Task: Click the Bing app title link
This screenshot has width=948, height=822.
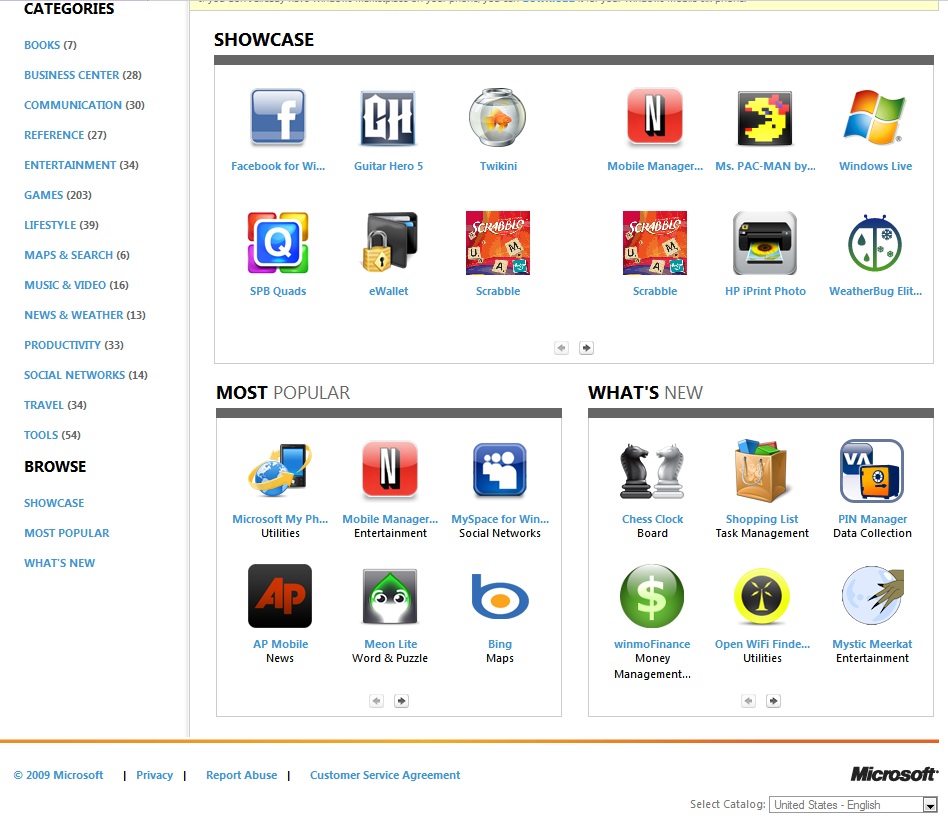Action: click(x=499, y=644)
